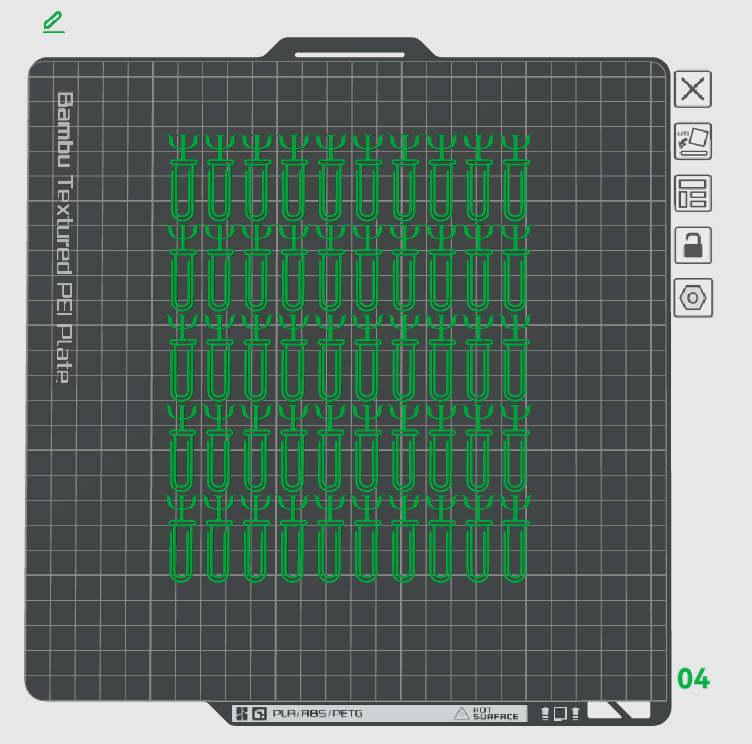Open plate settings hexagon icon

(x=693, y=298)
